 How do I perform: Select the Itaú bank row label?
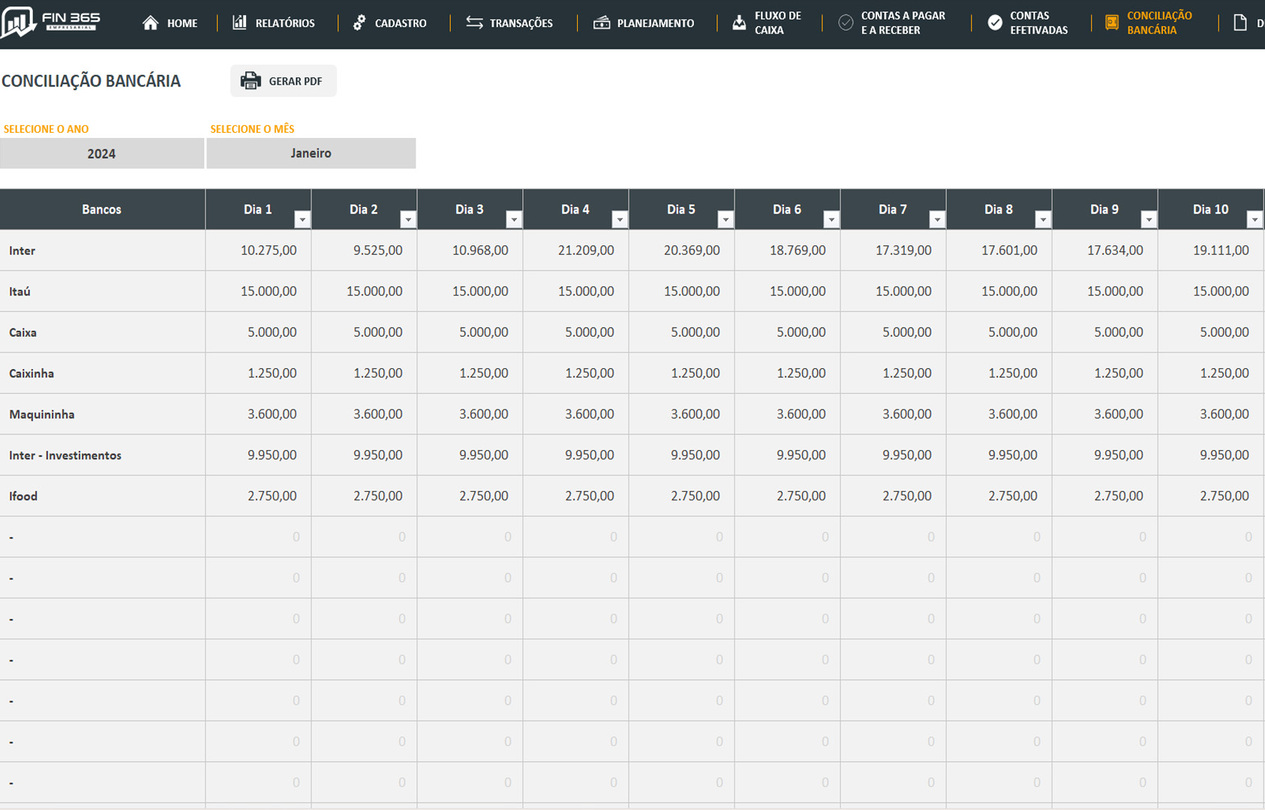pos(20,292)
